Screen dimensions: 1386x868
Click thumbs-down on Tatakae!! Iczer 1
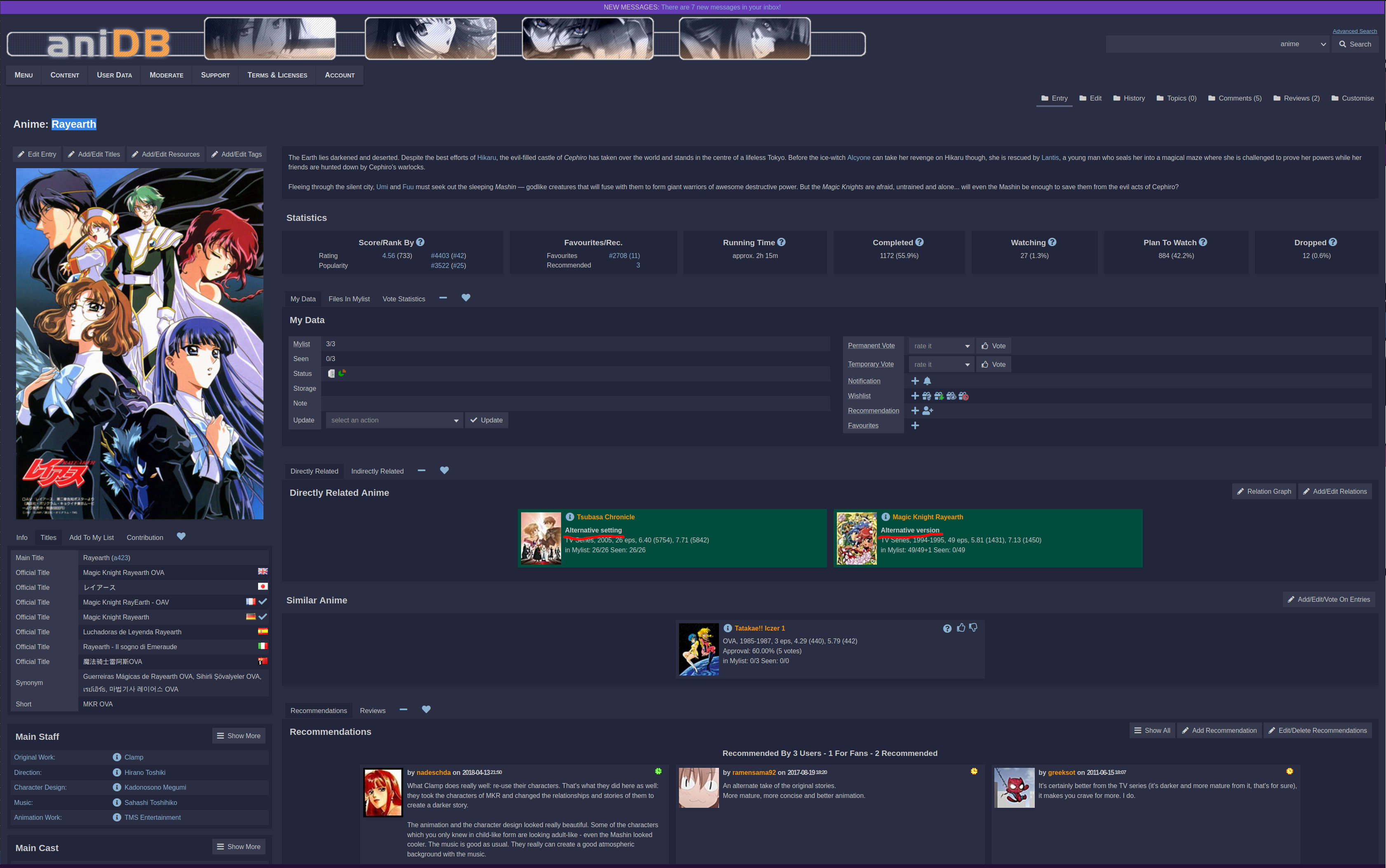[x=973, y=628]
